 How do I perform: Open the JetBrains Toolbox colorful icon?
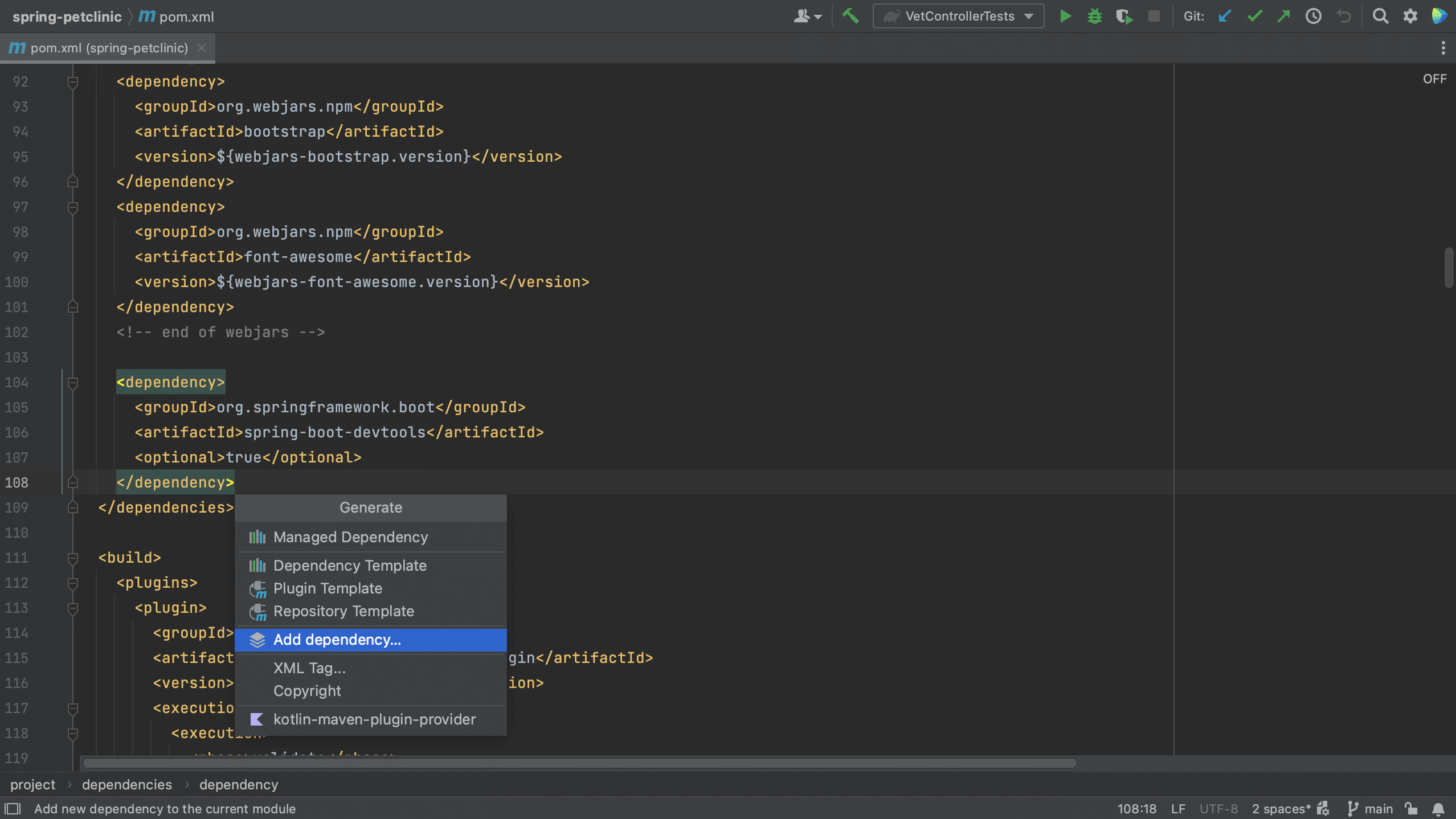[1439, 16]
